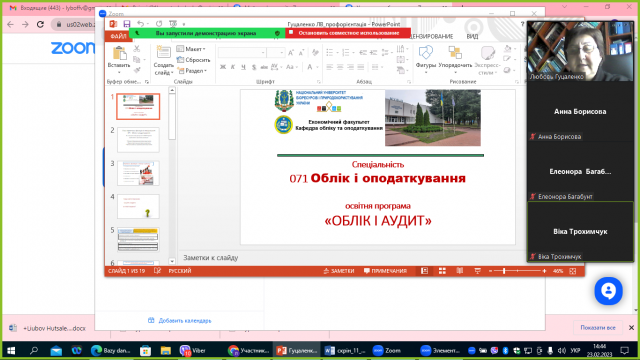The width and height of the screenshot is (640, 360).
Task: Toggle text shadow S button
Action: click(254, 67)
